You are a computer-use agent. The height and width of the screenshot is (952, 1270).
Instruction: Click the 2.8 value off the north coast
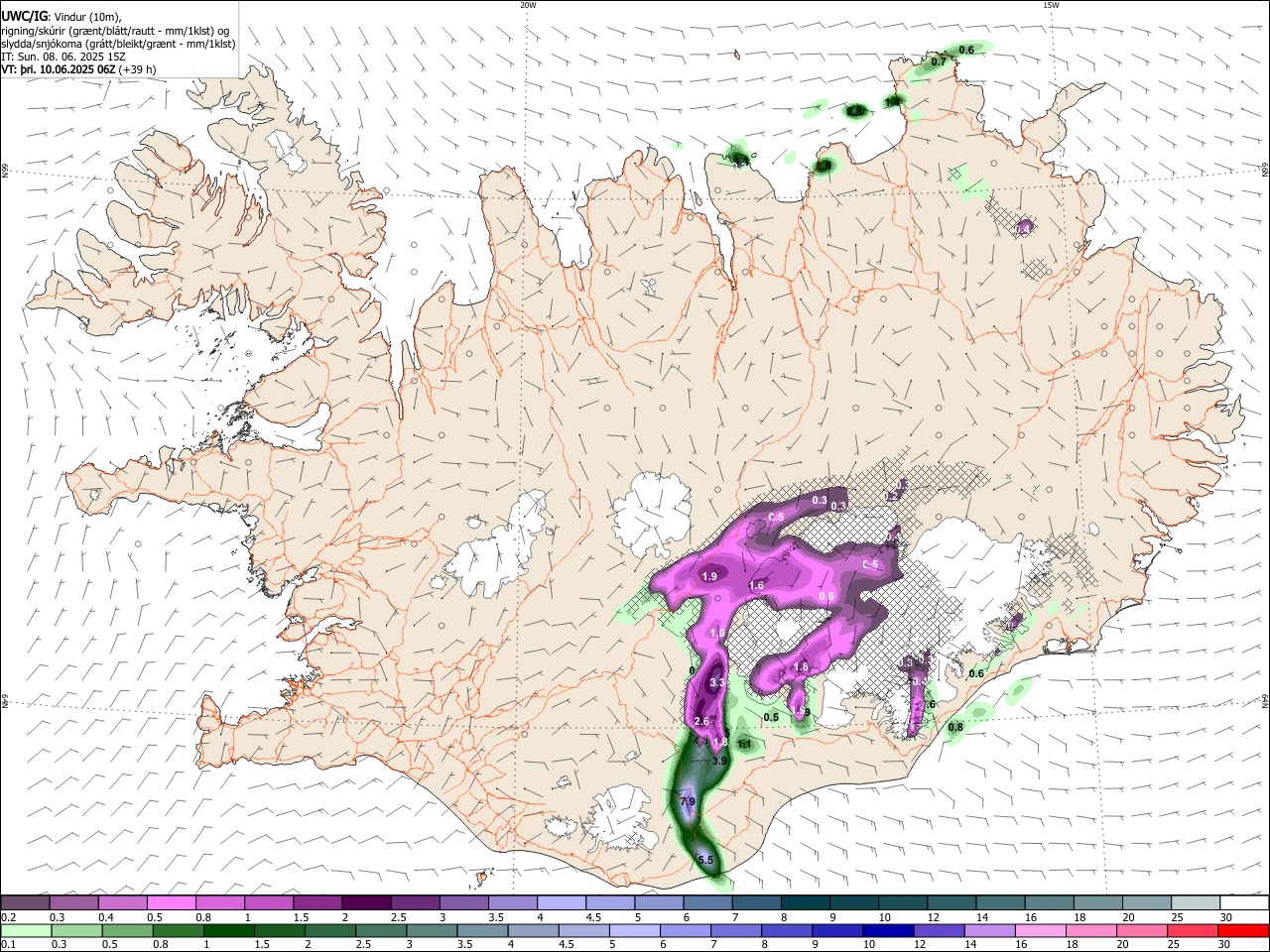coord(854,111)
